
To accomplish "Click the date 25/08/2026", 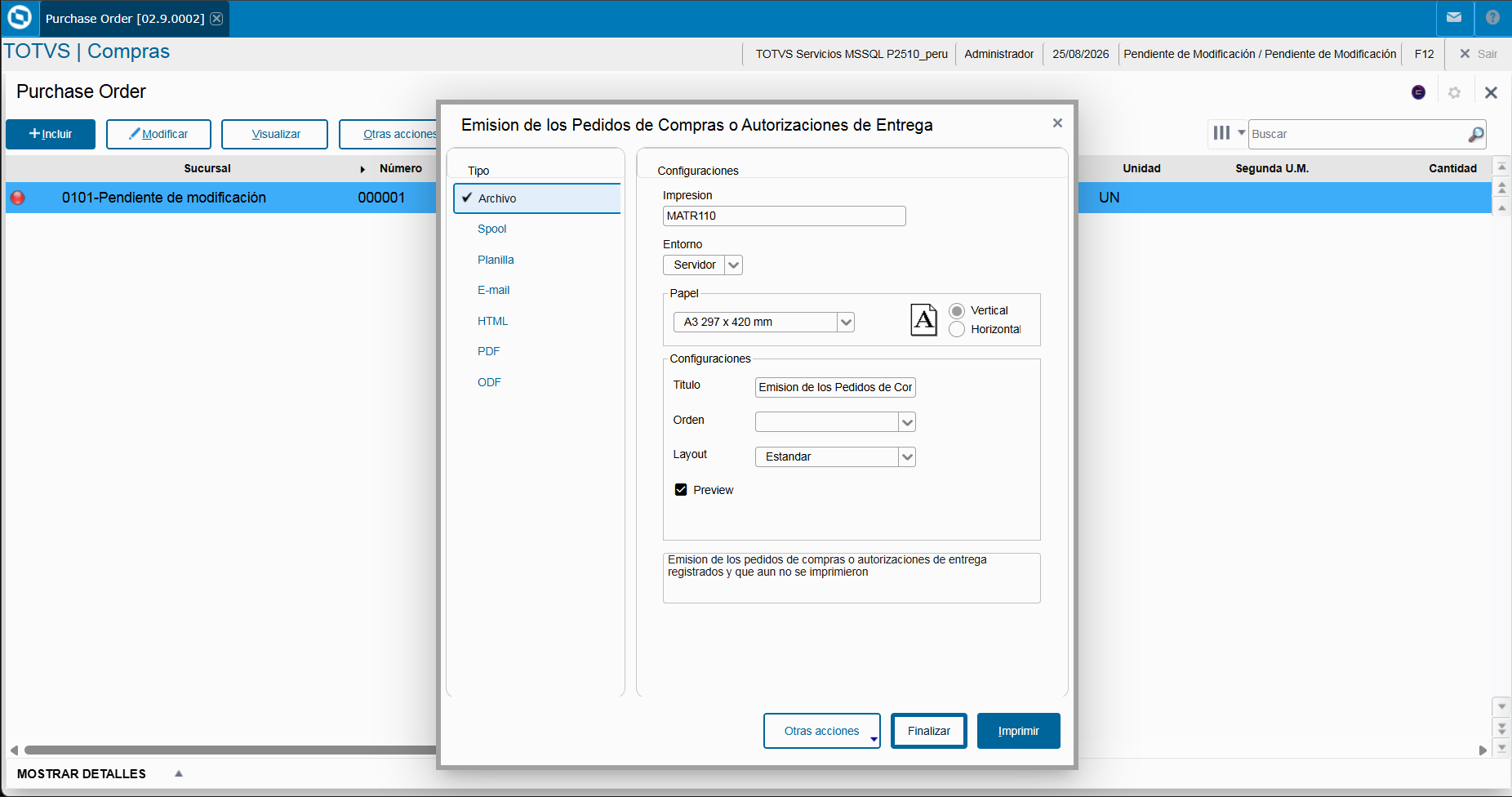I will (x=1080, y=54).
